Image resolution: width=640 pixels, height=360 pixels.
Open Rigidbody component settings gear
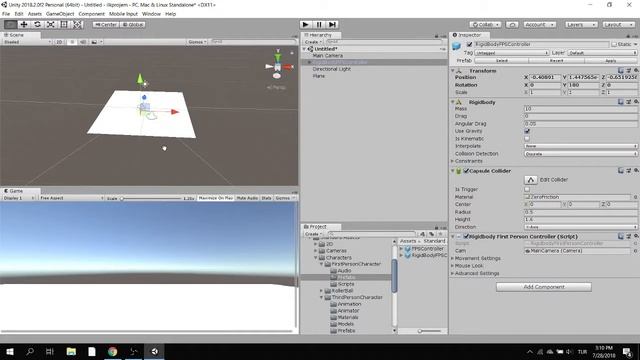636,102
